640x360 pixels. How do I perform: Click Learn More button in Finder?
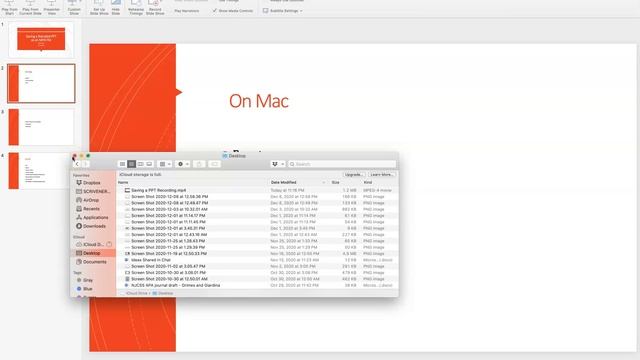(382, 175)
